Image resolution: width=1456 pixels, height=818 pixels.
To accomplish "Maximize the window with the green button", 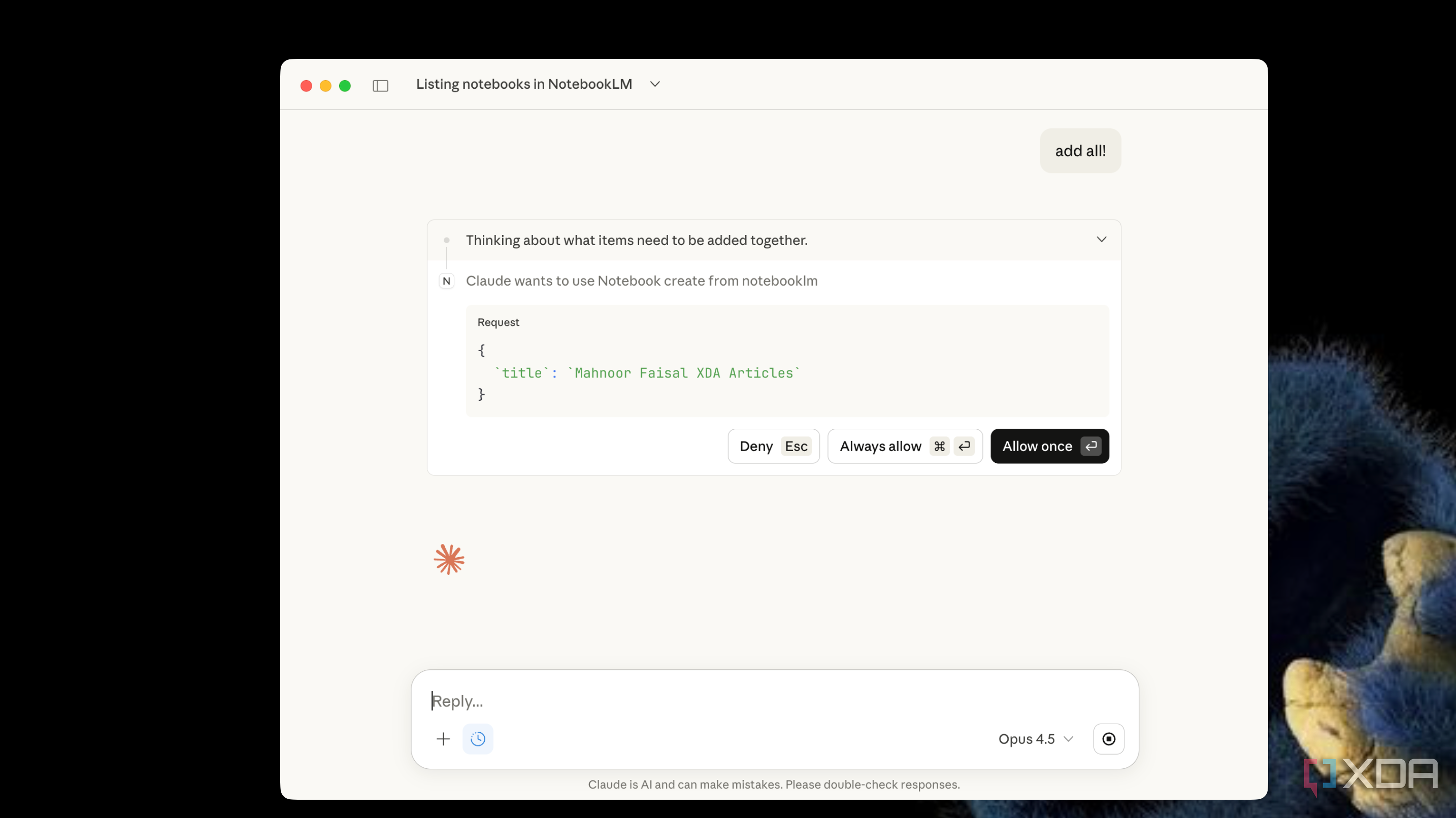I will point(345,85).
